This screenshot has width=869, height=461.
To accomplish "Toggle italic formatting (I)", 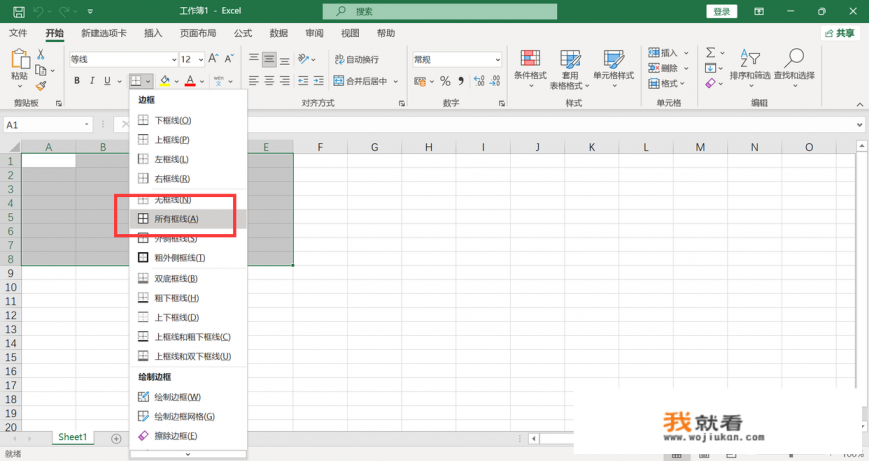I will click(93, 81).
